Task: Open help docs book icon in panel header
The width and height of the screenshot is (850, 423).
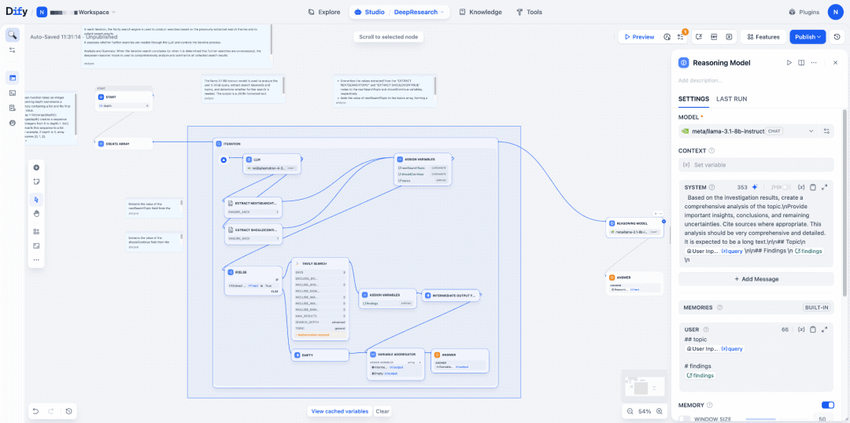Action: pos(801,63)
